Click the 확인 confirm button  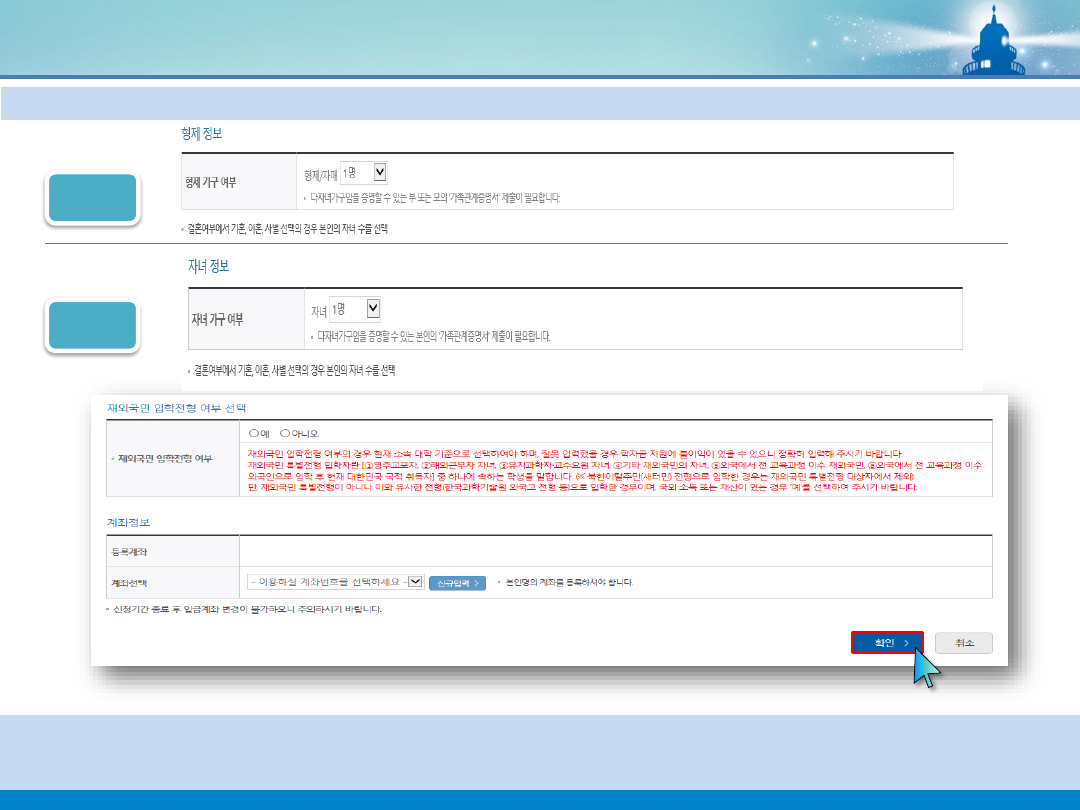coord(887,643)
